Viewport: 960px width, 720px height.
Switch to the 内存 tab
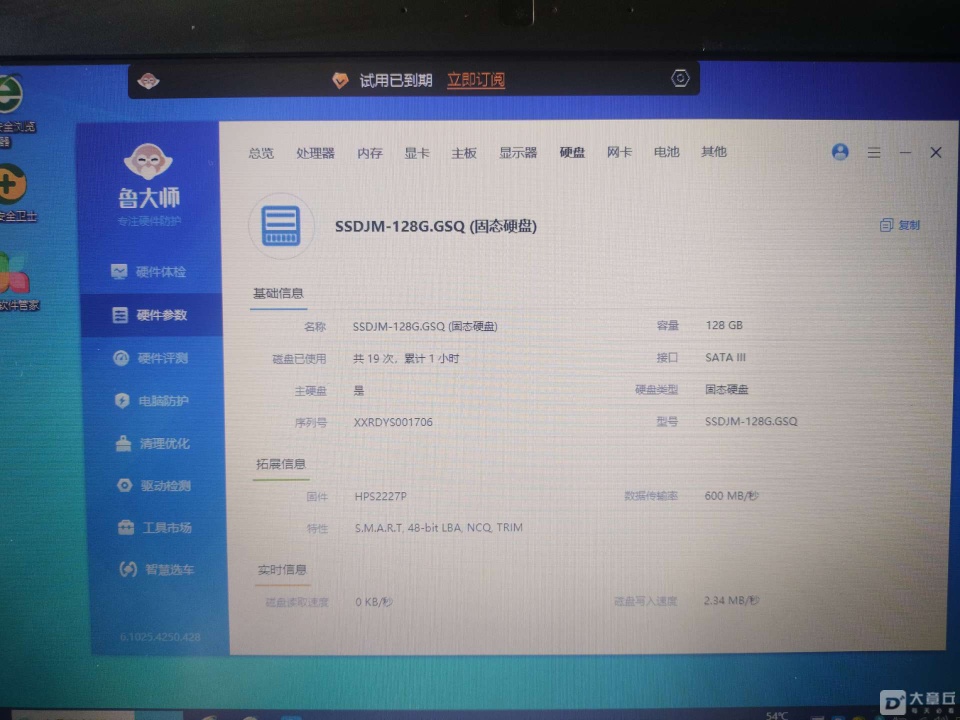point(370,153)
